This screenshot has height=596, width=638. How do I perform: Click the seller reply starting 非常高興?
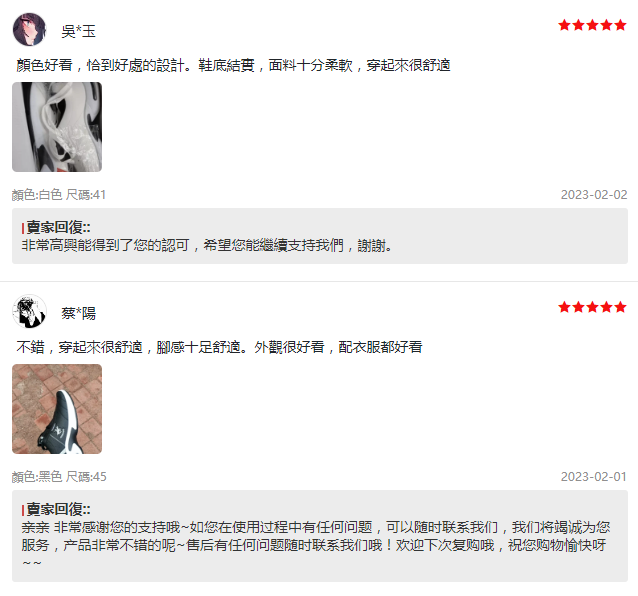point(207,245)
